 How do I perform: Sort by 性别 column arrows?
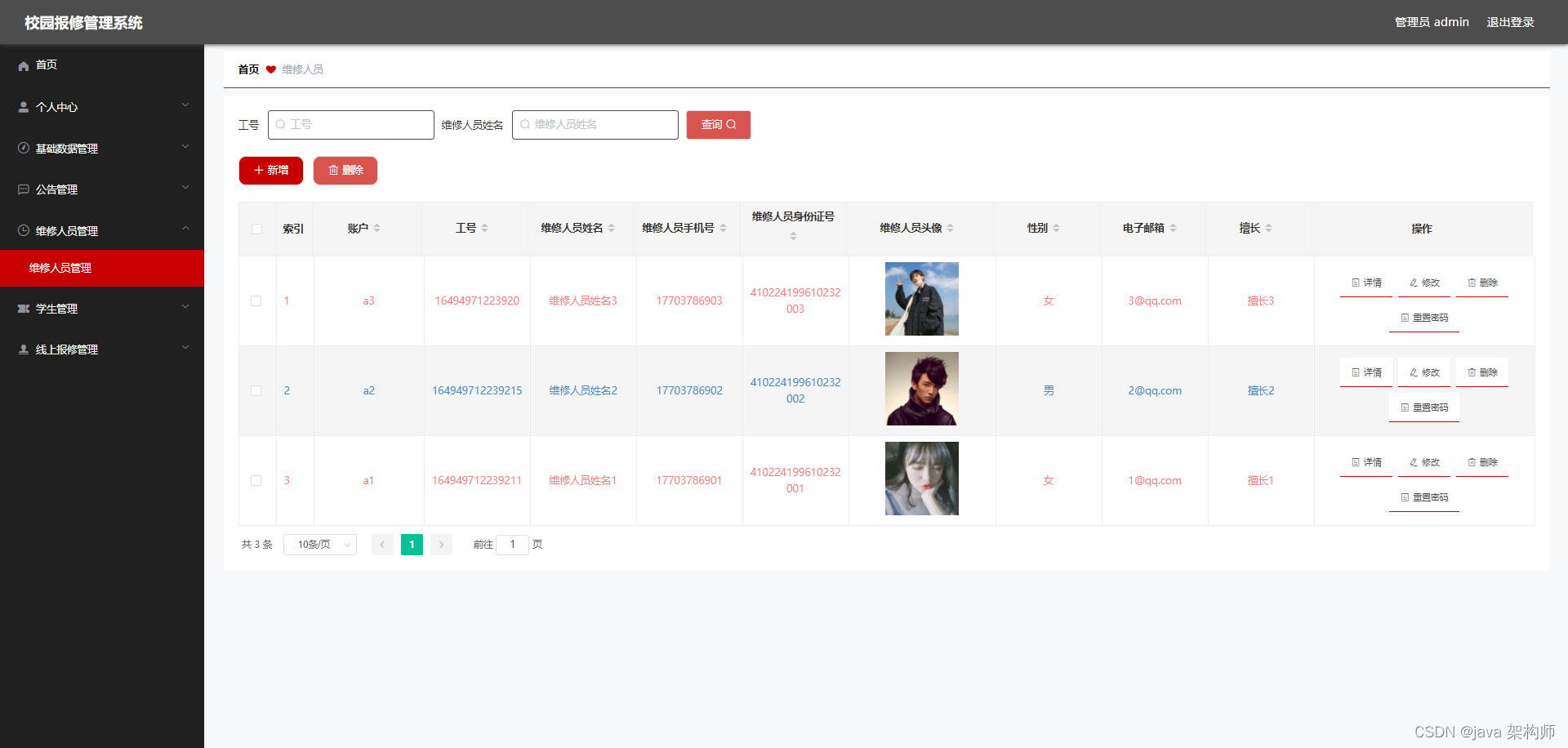coord(1056,228)
